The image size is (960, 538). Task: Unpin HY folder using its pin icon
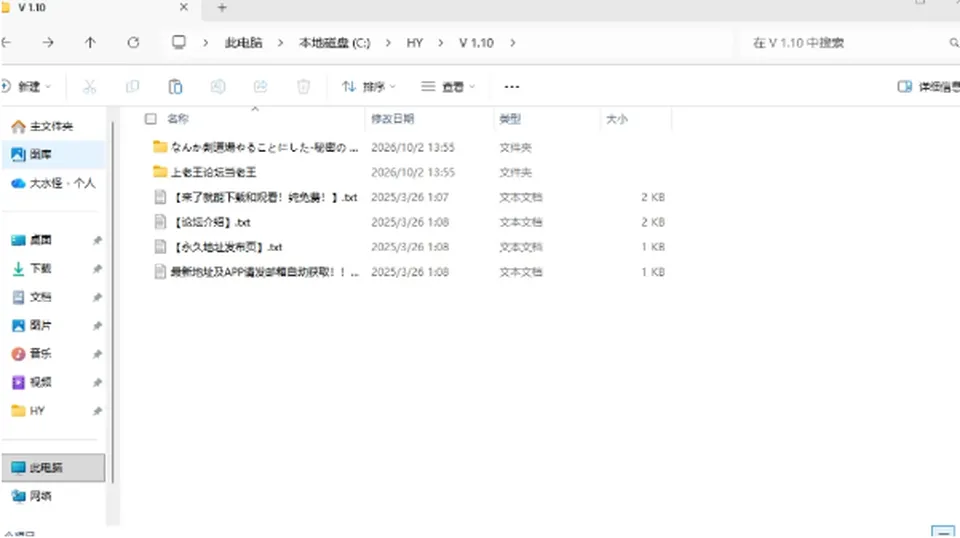coord(97,411)
